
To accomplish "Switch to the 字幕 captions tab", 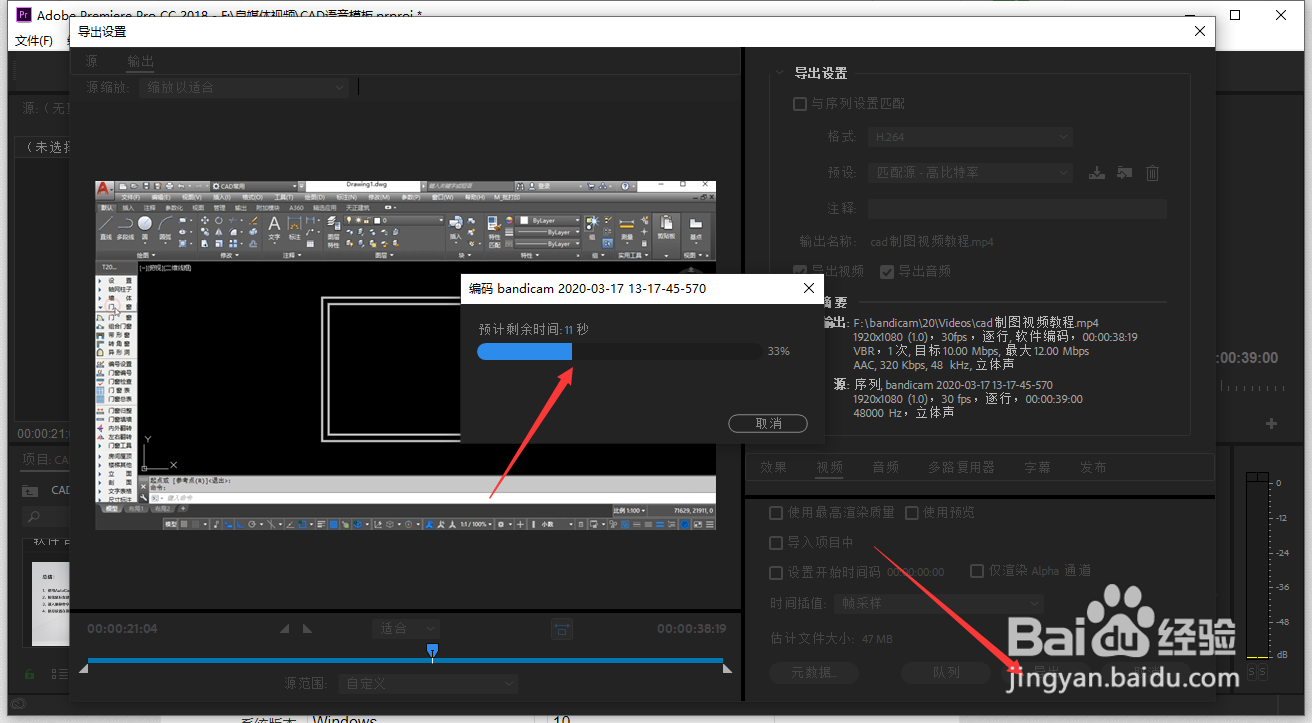I will pos(1037,467).
